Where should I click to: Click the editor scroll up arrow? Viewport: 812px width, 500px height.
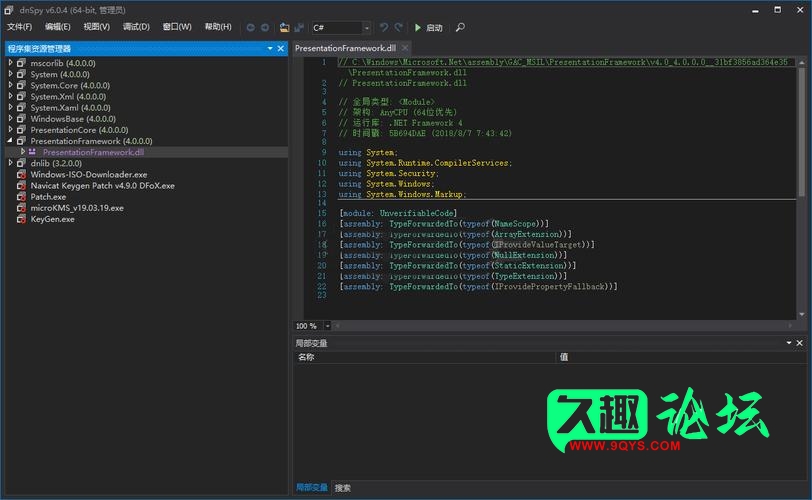pyautogui.click(x=802, y=62)
